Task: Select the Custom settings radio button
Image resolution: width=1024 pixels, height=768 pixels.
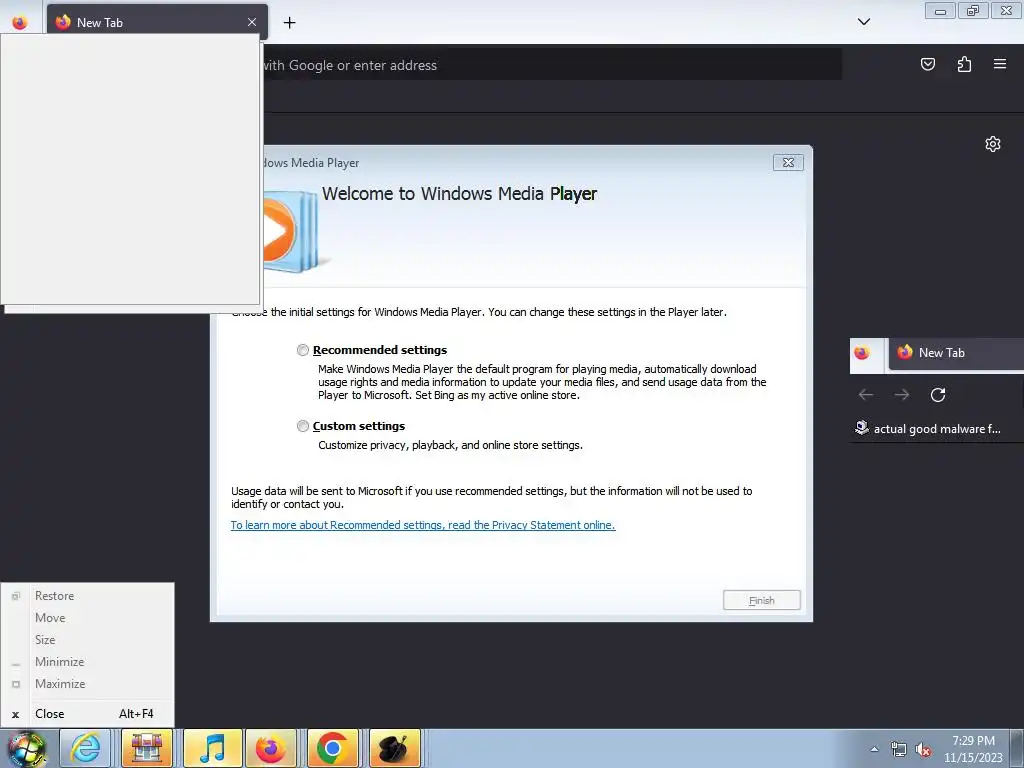Action: [x=302, y=426]
